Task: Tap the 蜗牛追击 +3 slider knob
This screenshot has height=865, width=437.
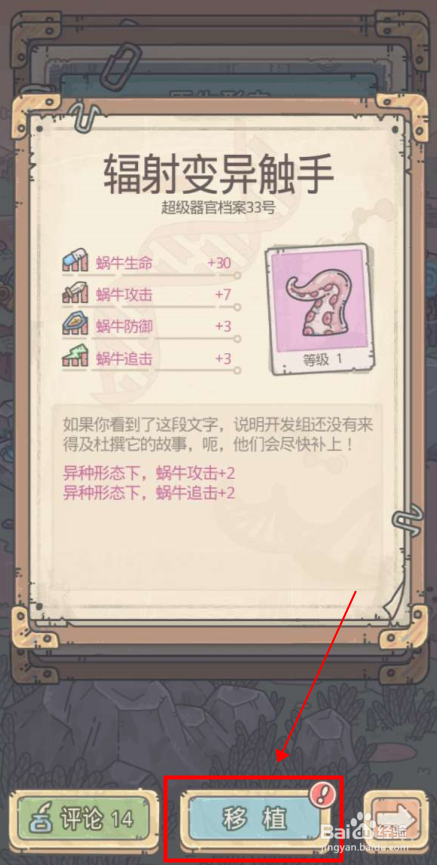Action: point(237,371)
